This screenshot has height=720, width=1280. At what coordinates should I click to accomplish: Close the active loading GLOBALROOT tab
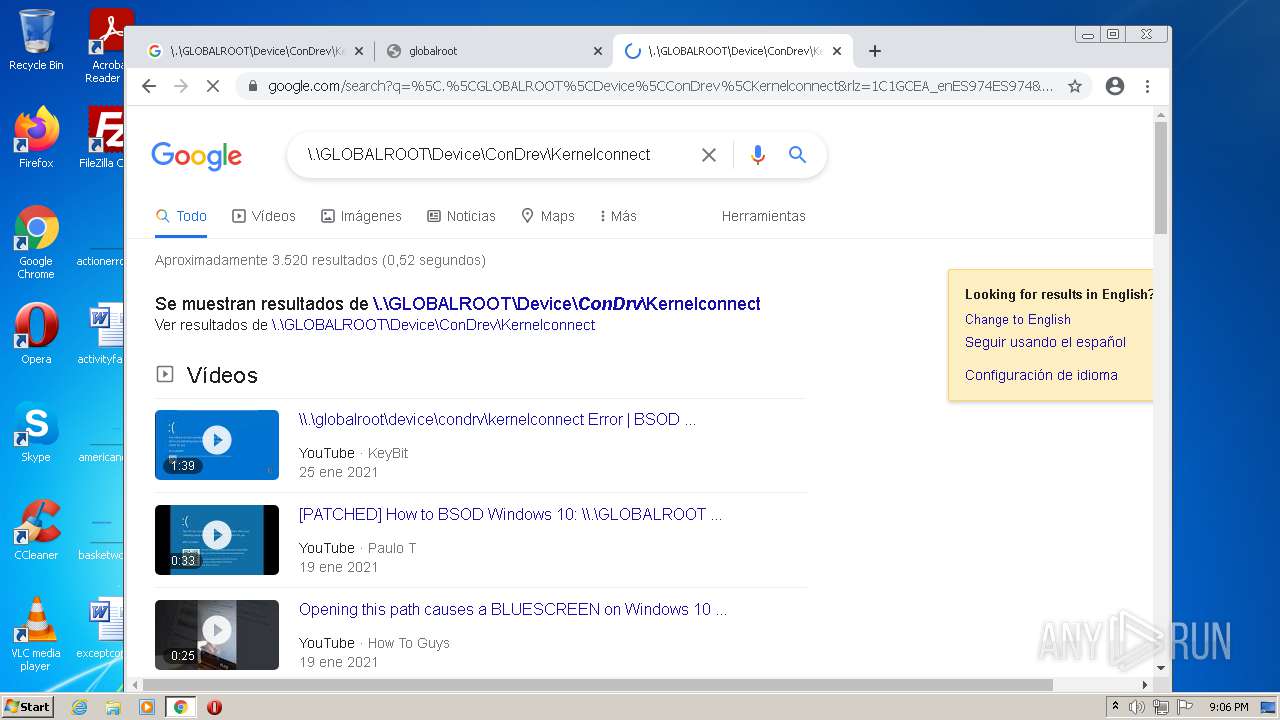click(837, 51)
